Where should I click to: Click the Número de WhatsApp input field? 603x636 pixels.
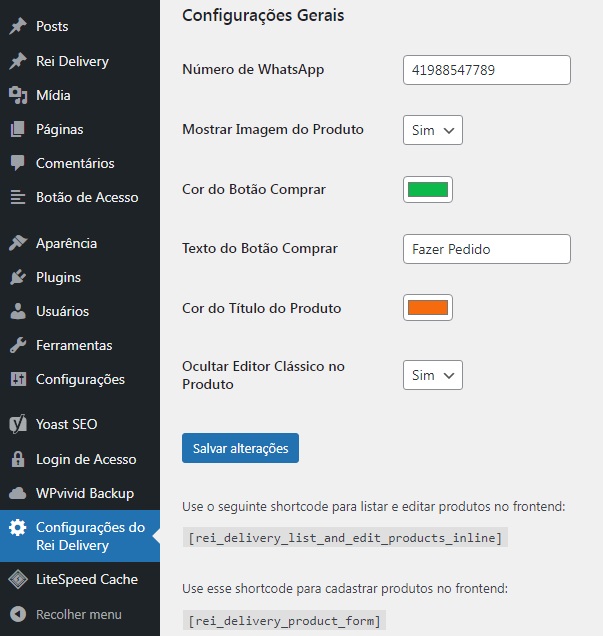(x=487, y=70)
